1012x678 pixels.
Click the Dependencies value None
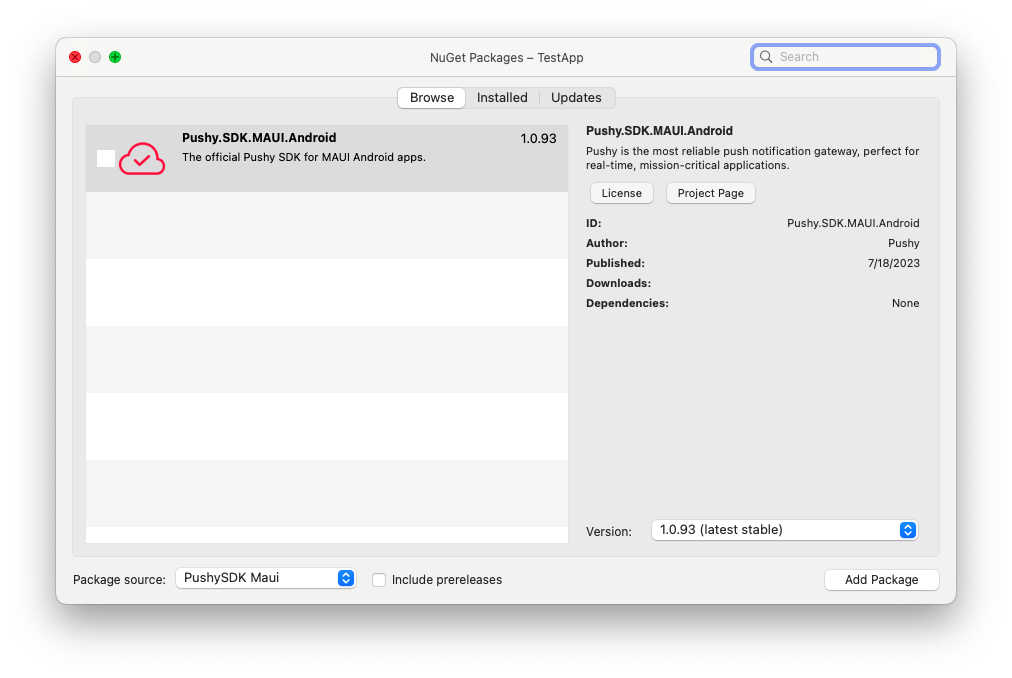click(x=906, y=303)
